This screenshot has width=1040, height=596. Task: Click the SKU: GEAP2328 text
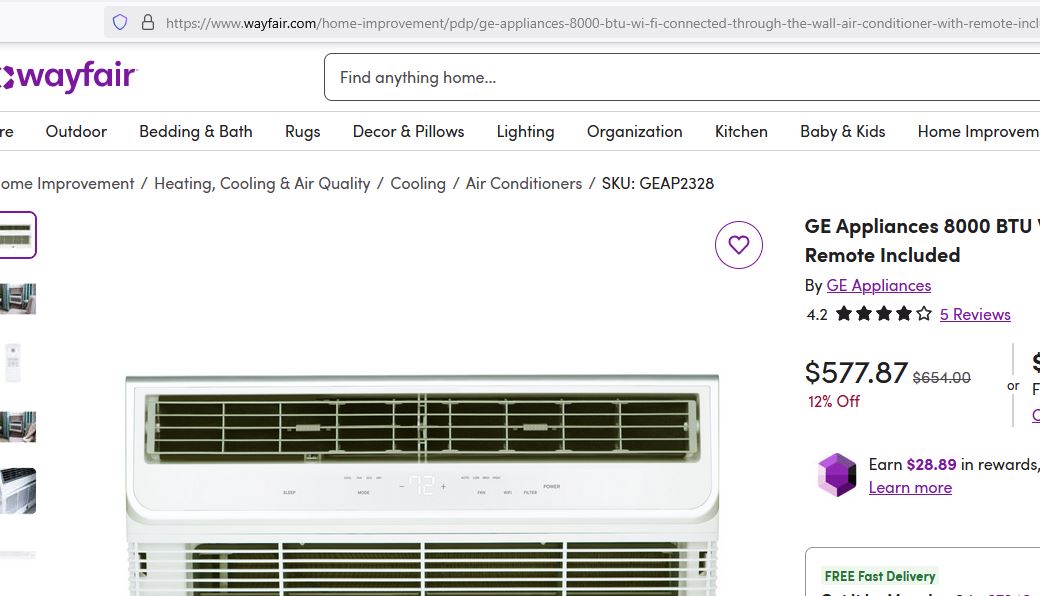coord(658,184)
